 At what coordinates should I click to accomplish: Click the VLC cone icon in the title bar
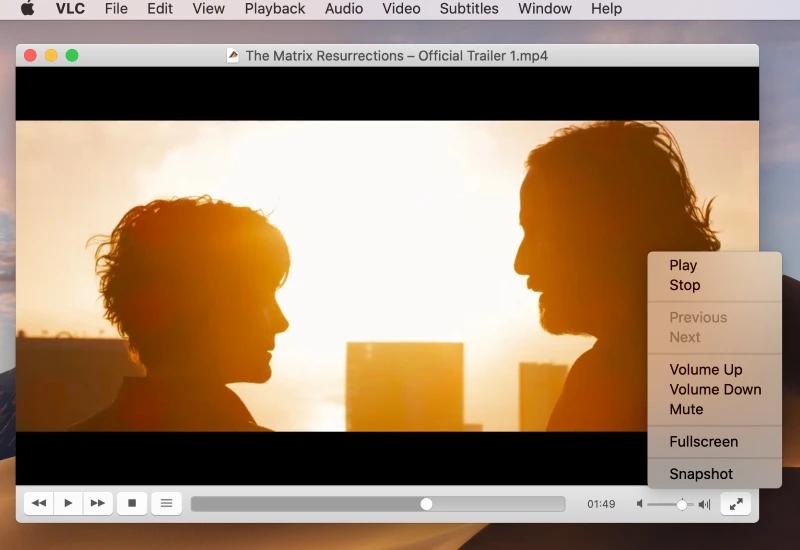tap(233, 56)
